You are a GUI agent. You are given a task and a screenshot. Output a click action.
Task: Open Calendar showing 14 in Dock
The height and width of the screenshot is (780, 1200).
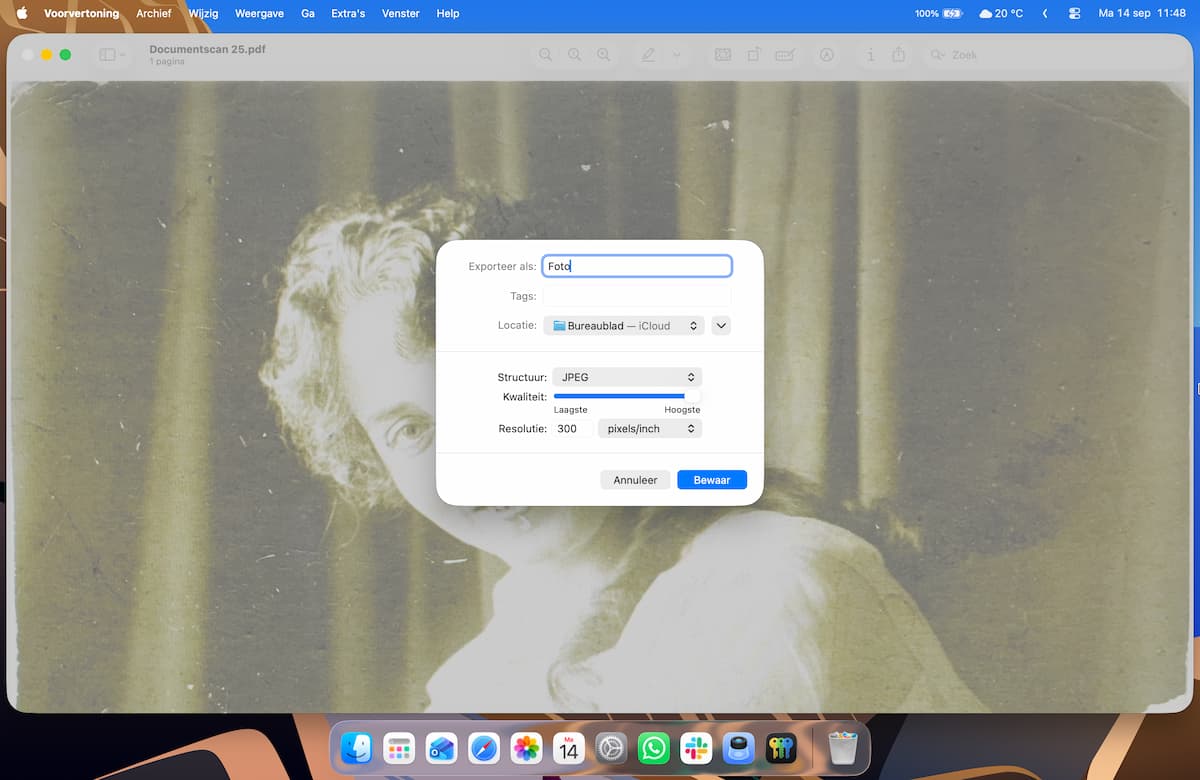569,748
